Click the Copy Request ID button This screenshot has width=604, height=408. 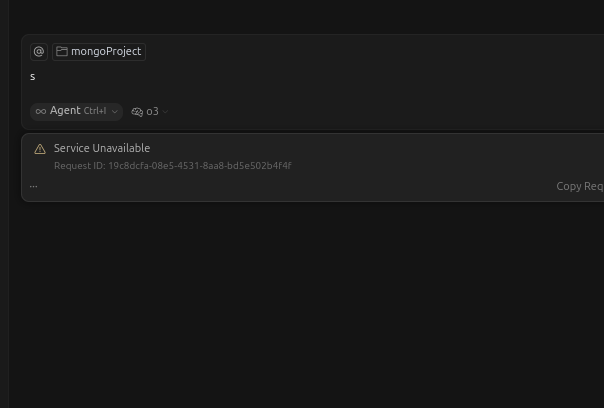tap(580, 186)
